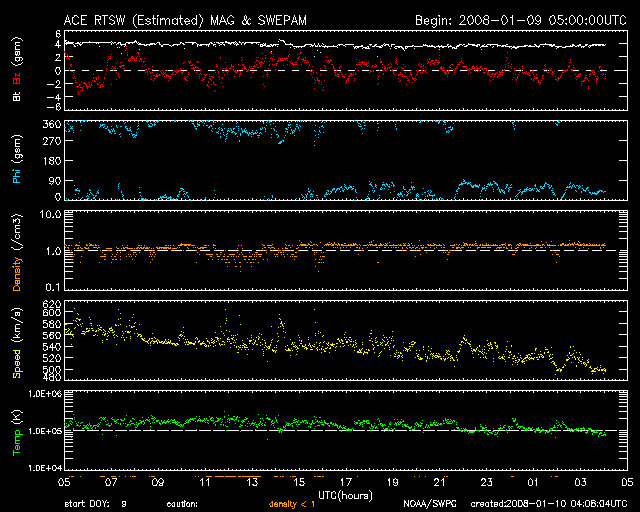Click the green Temp (K) axis label
640x512 pixels.
pos(17,432)
